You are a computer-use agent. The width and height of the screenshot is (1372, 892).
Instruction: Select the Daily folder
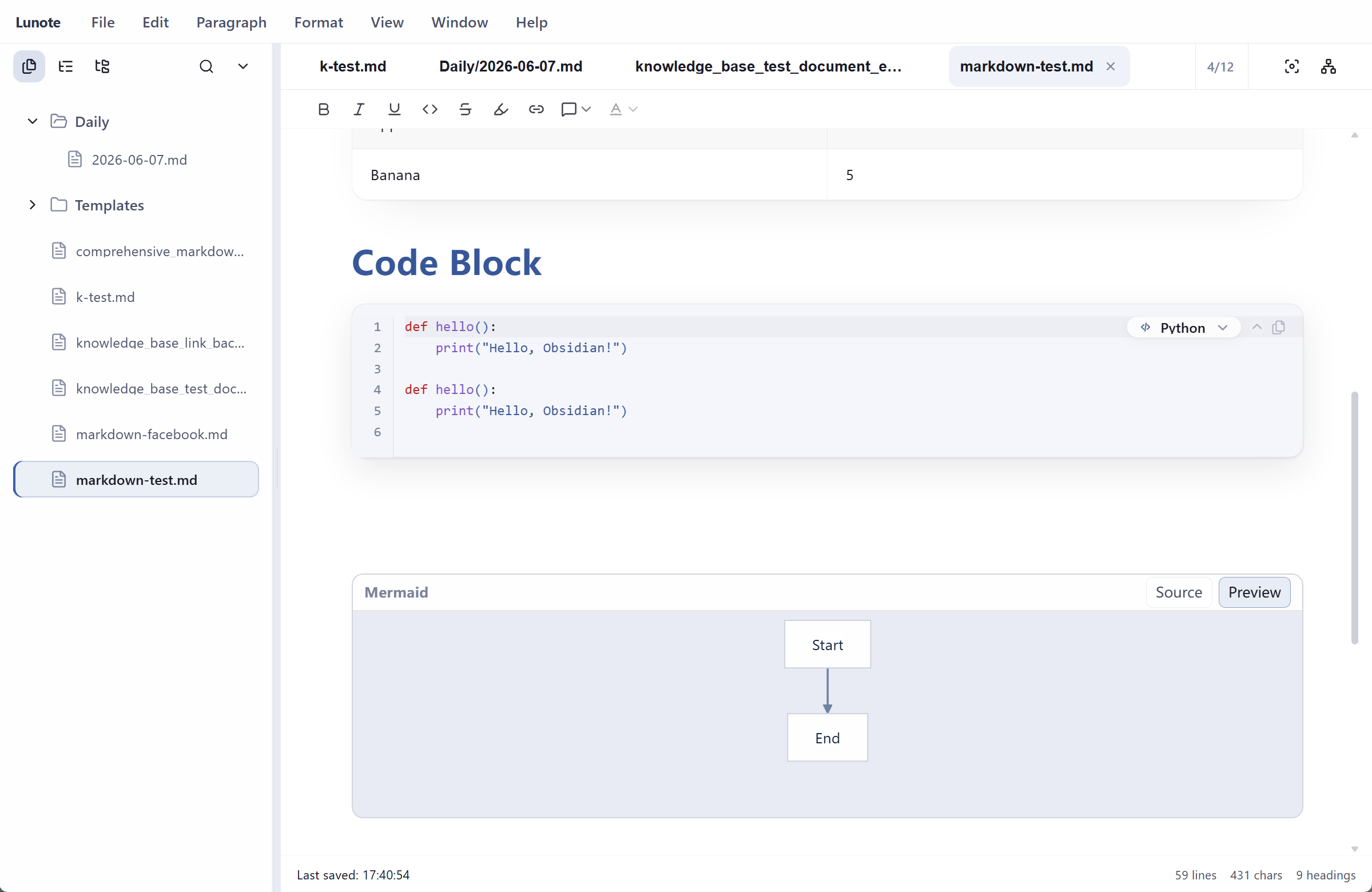click(91, 122)
